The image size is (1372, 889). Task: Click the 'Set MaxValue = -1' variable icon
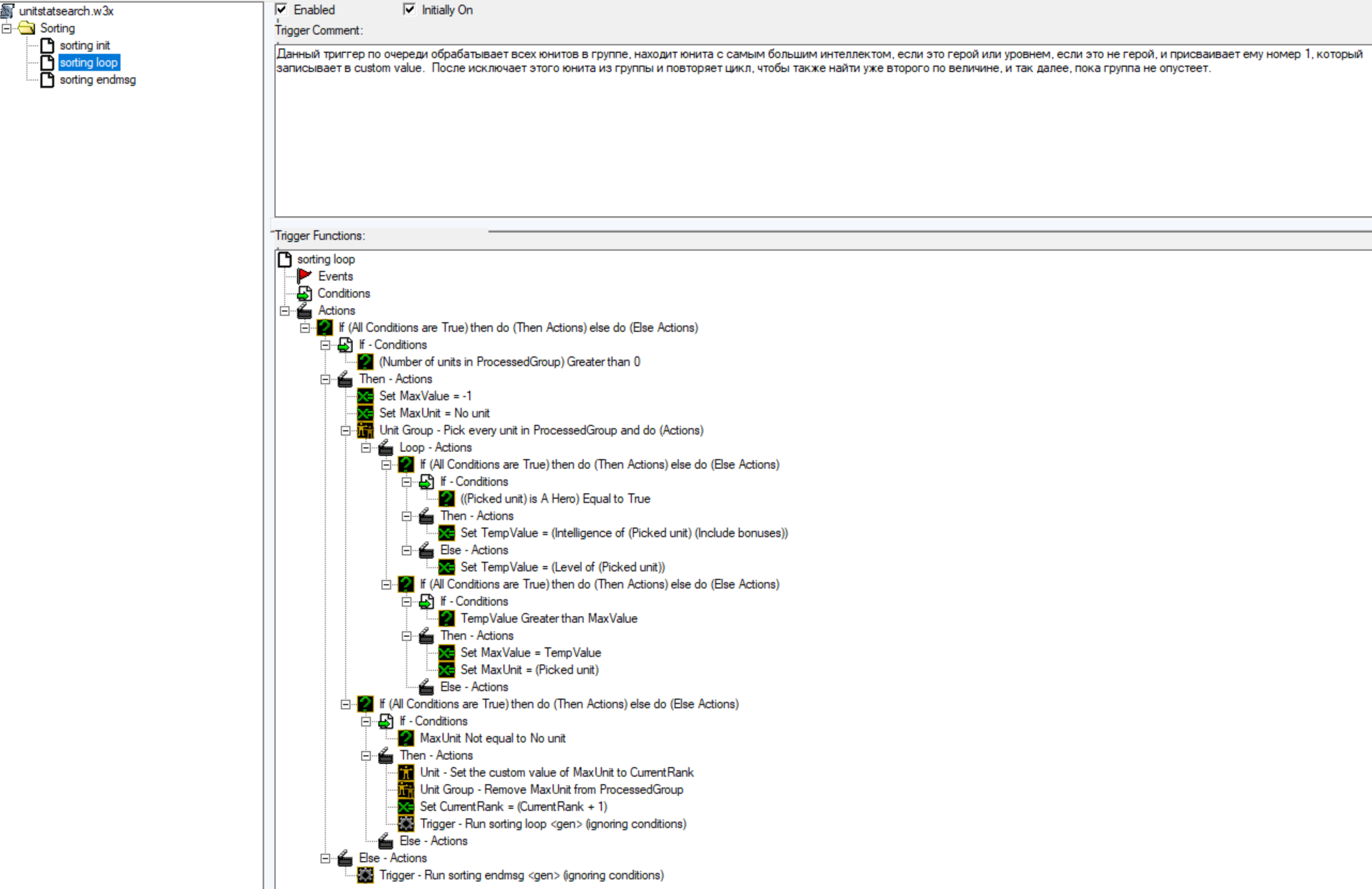(365, 396)
